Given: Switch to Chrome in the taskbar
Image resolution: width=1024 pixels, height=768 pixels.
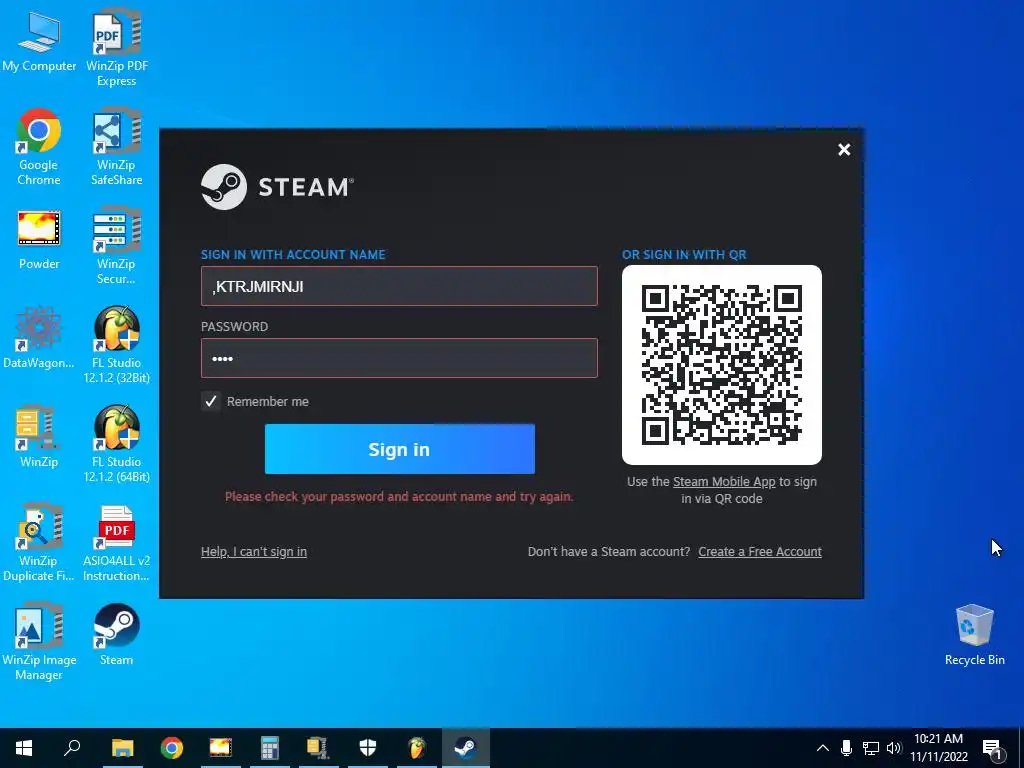Looking at the screenshot, I should tap(172, 748).
